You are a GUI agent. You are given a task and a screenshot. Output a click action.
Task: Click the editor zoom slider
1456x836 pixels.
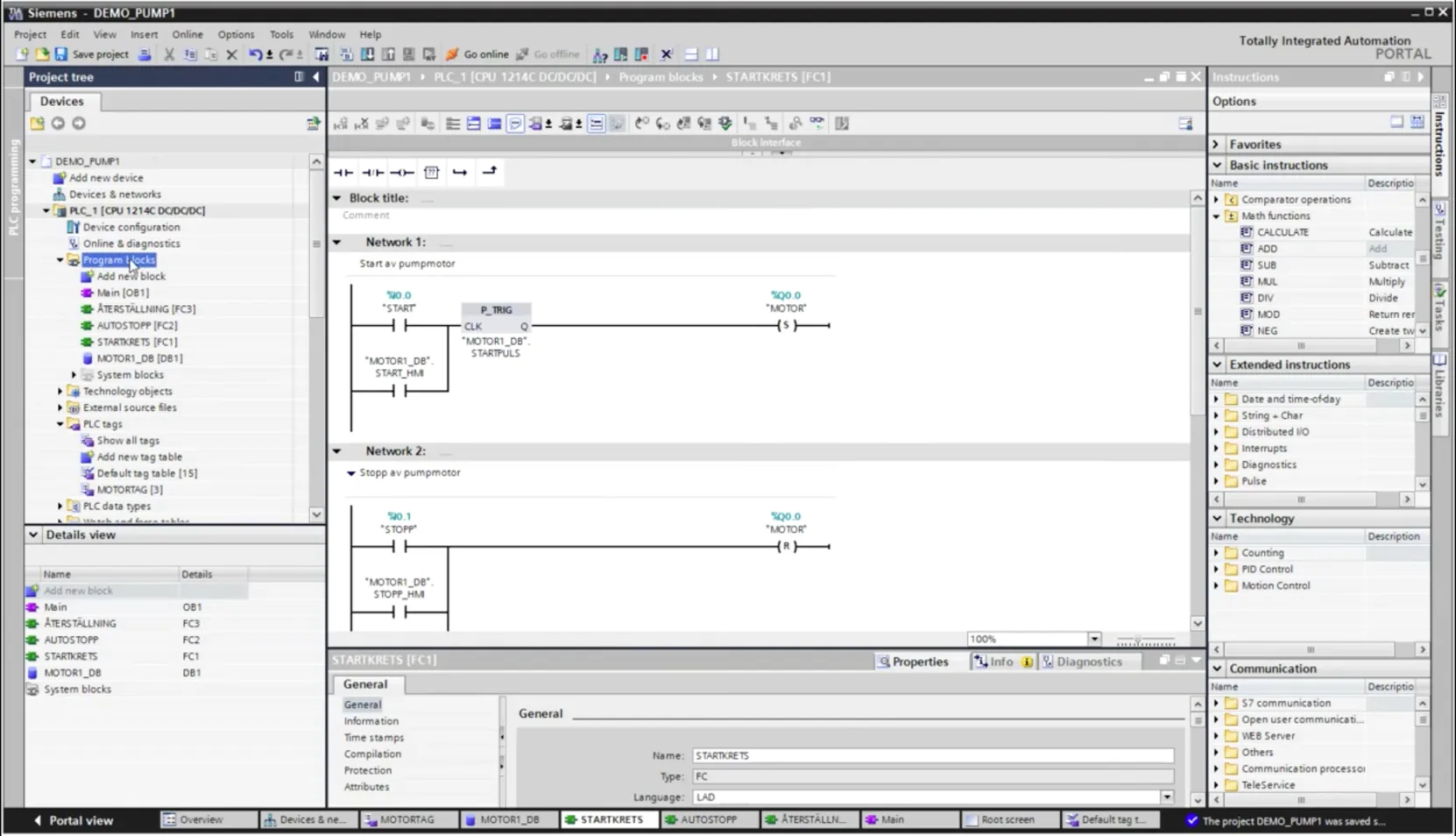1145,640
